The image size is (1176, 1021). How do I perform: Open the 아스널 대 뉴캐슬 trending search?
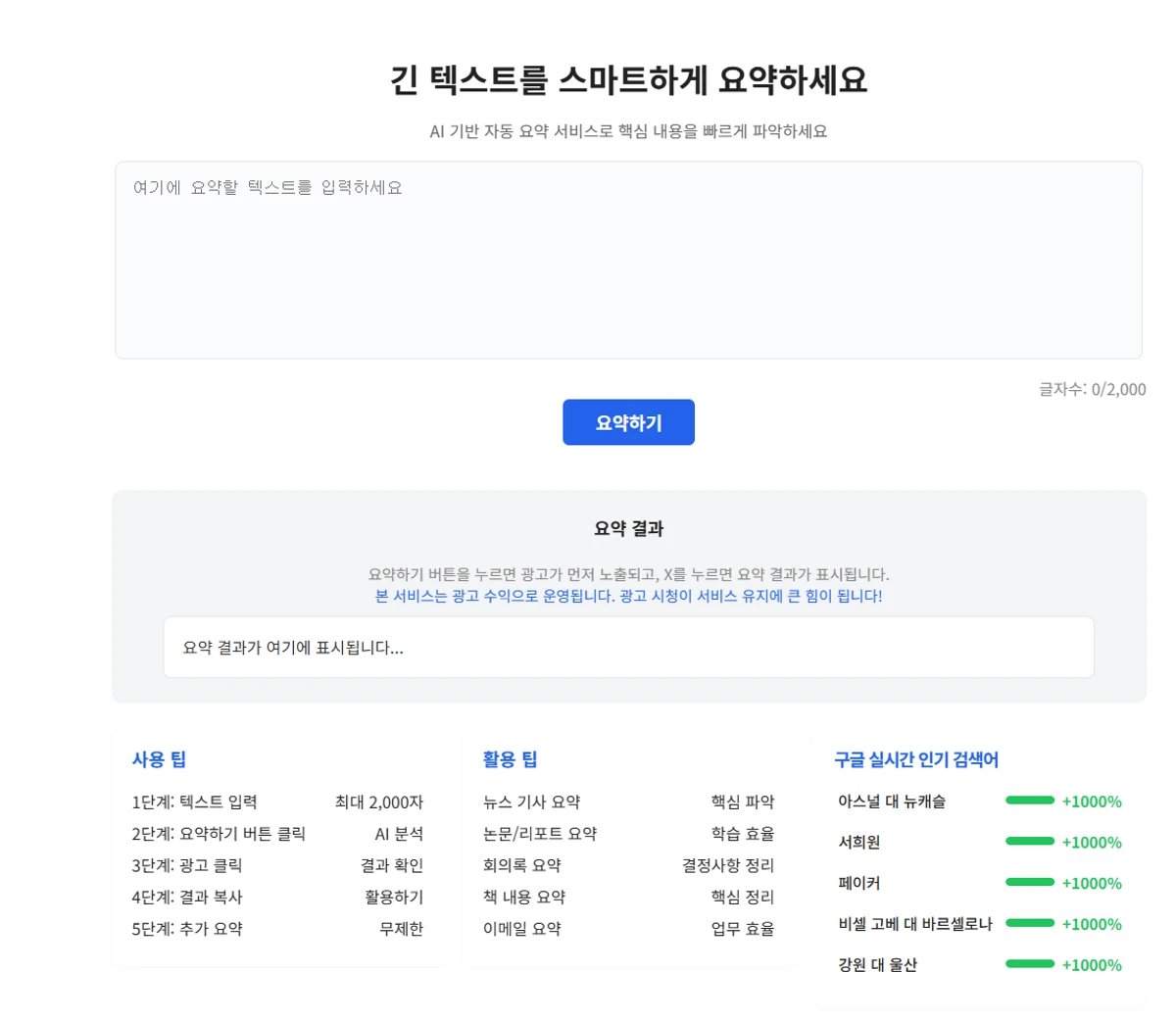[x=892, y=802]
